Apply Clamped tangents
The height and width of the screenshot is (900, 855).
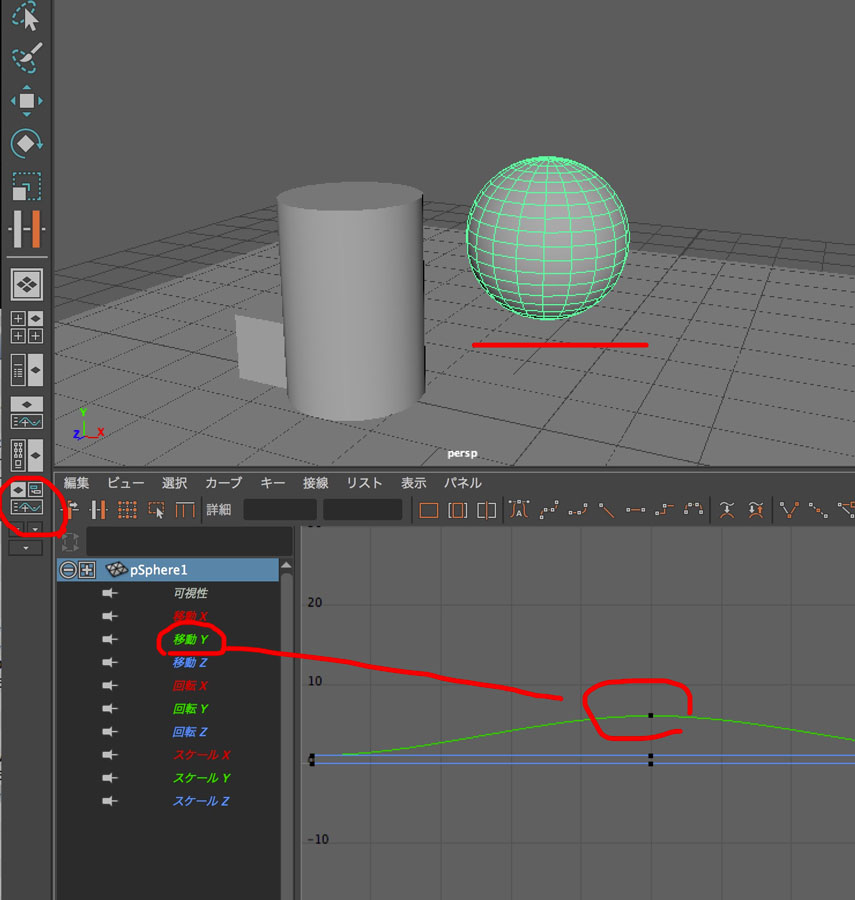pyautogui.click(x=577, y=510)
